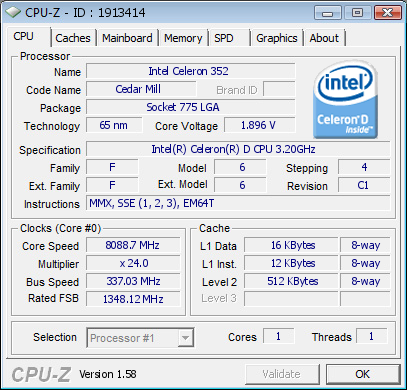Open the Graphics tab
Viewport: 407px width, 390px height.
click(x=277, y=38)
